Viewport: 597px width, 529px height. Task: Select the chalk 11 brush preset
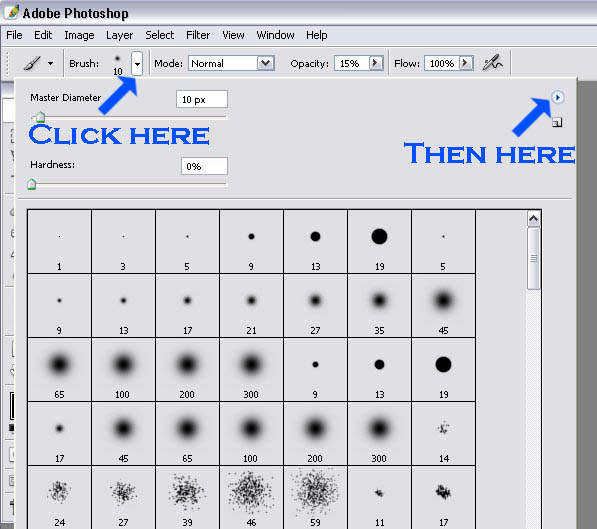tap(379, 497)
